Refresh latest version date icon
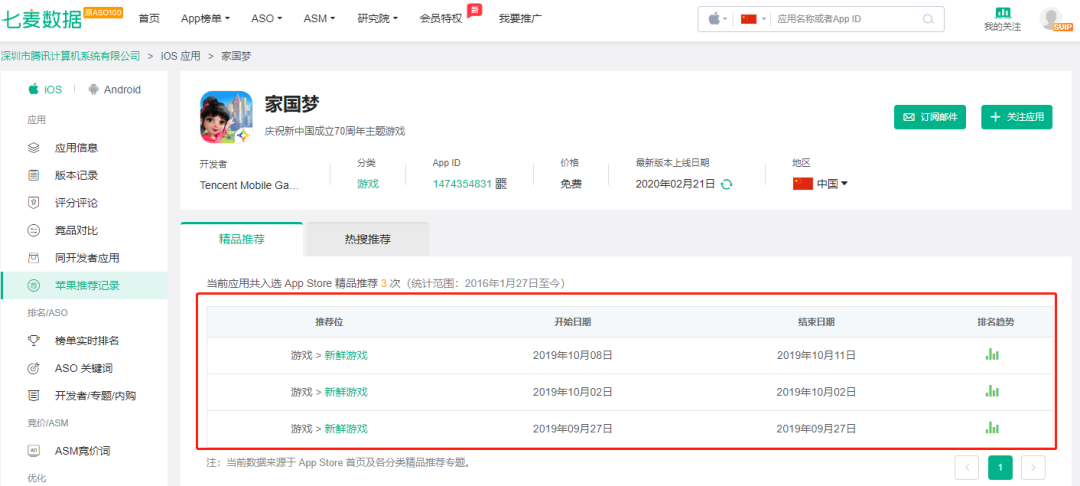This screenshot has height=486, width=1080. pos(725,184)
